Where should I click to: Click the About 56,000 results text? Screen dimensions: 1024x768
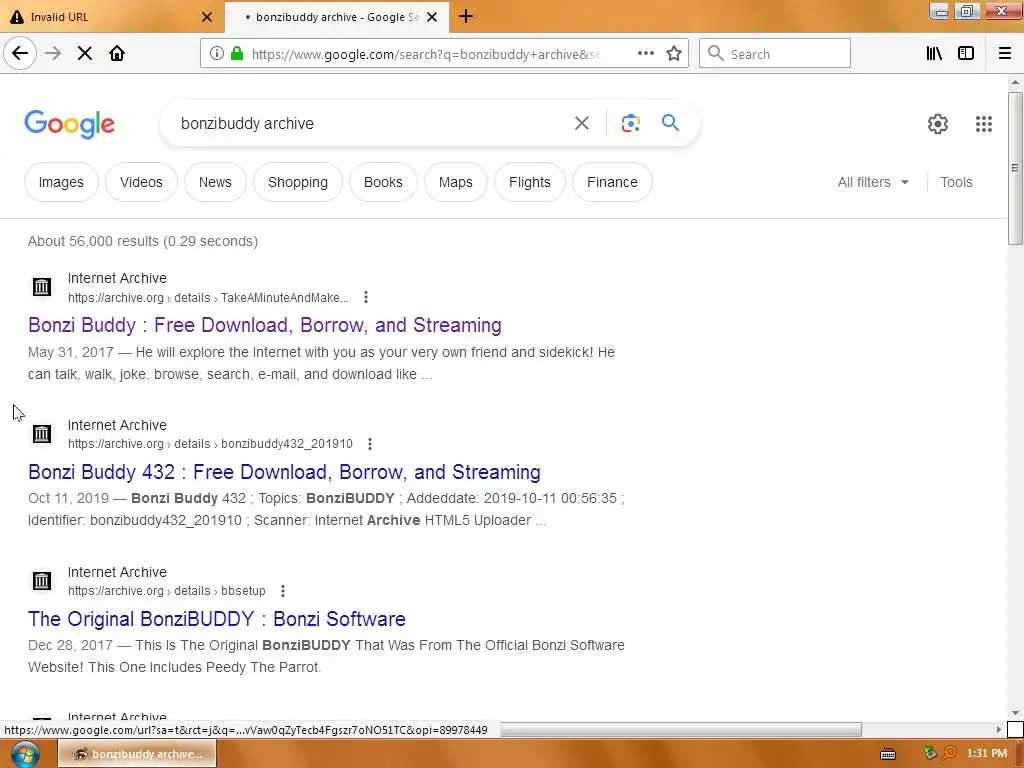click(143, 241)
